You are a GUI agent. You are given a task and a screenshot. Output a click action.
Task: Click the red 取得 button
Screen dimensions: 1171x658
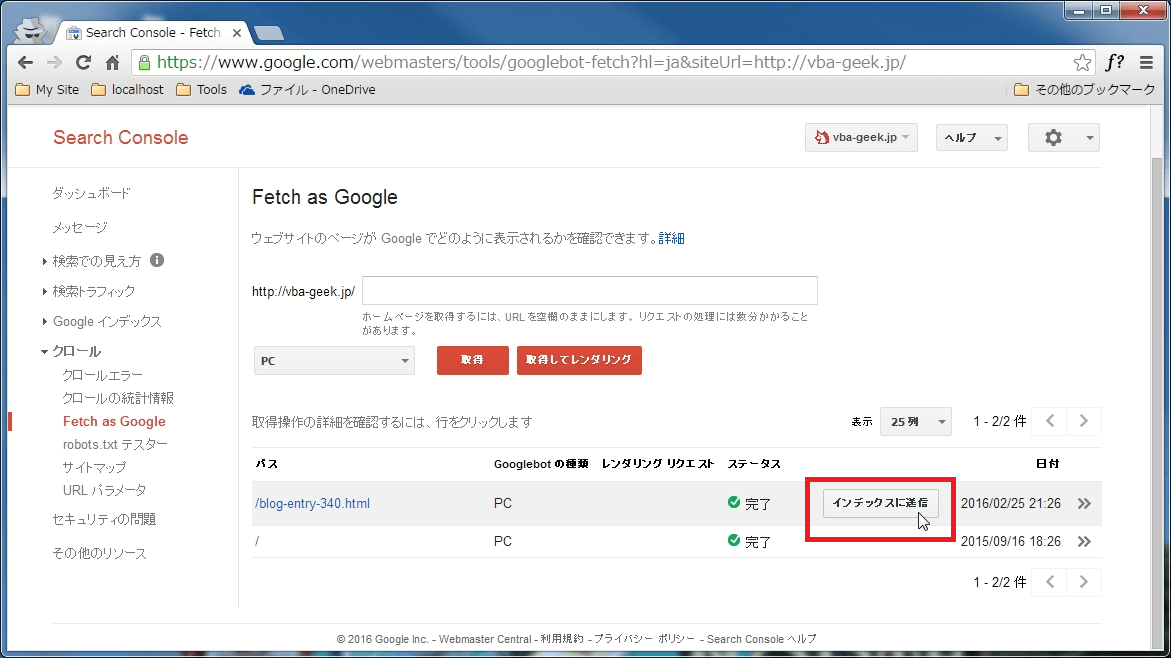pos(472,360)
